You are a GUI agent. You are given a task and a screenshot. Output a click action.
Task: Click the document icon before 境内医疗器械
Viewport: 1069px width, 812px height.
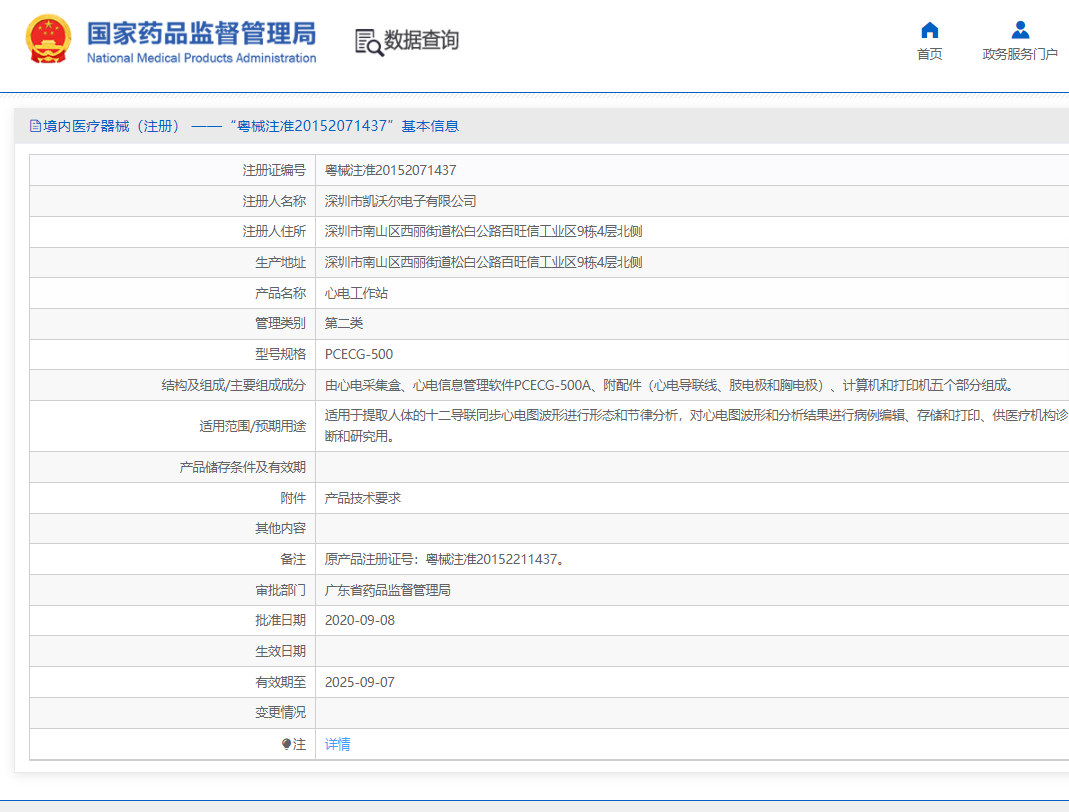coord(35,125)
